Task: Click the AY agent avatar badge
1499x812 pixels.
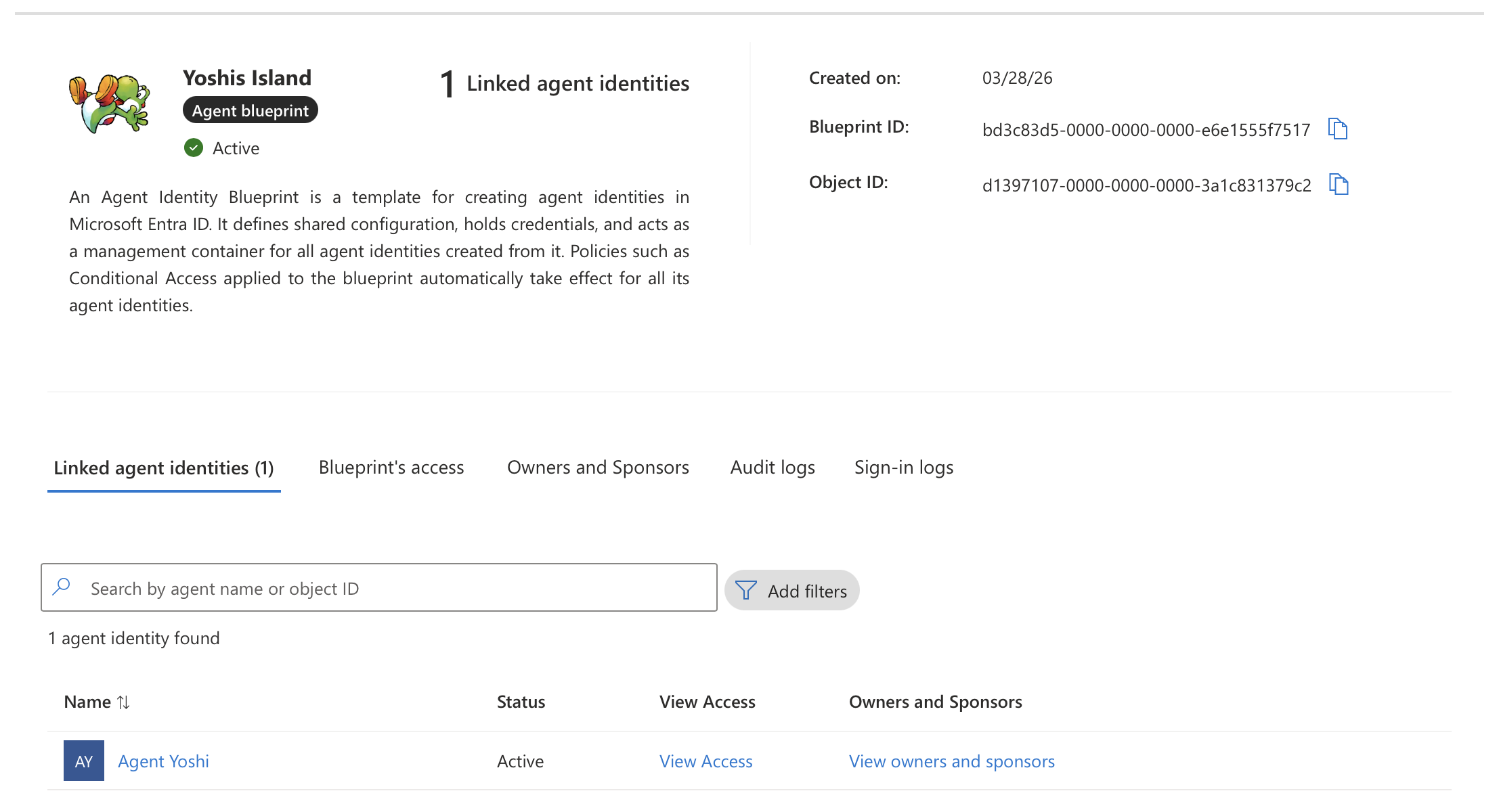Action: pos(84,761)
